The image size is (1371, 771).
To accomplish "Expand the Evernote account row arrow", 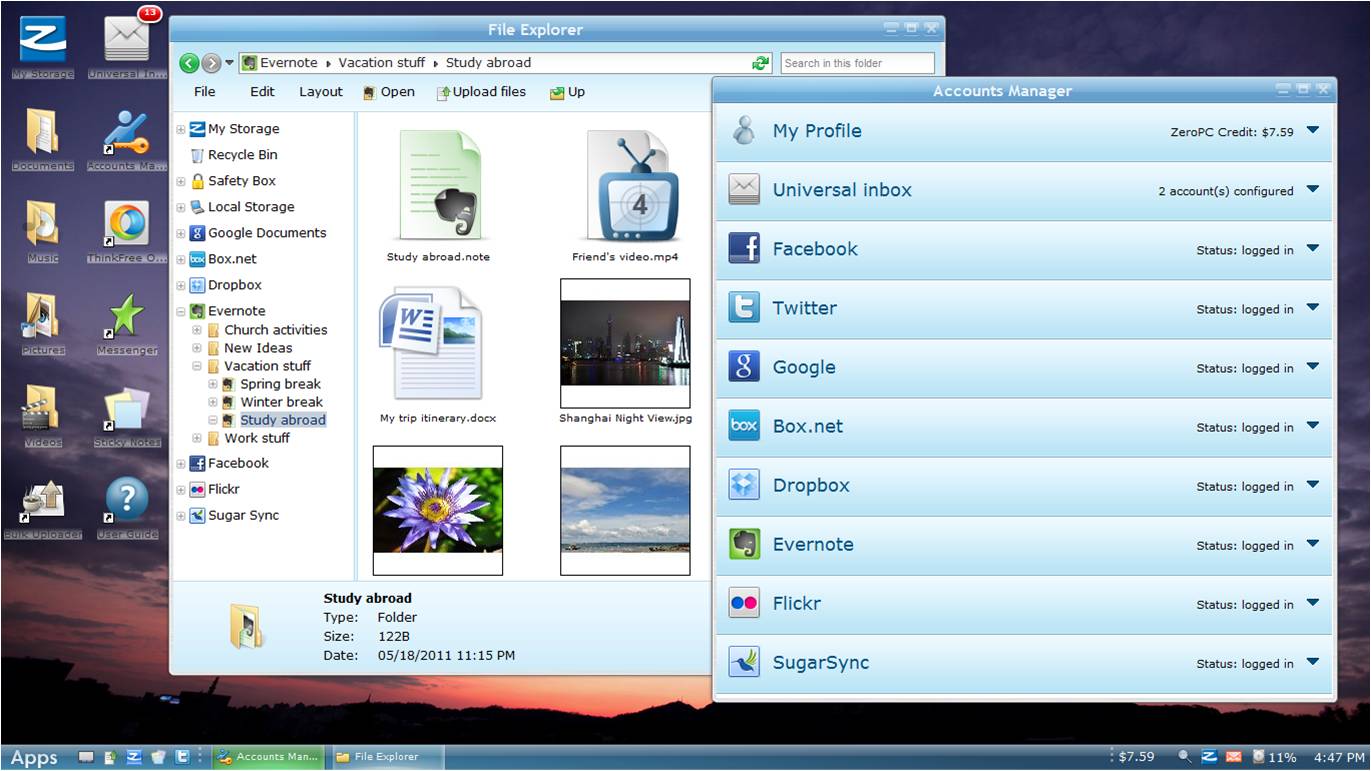I will [x=1313, y=544].
